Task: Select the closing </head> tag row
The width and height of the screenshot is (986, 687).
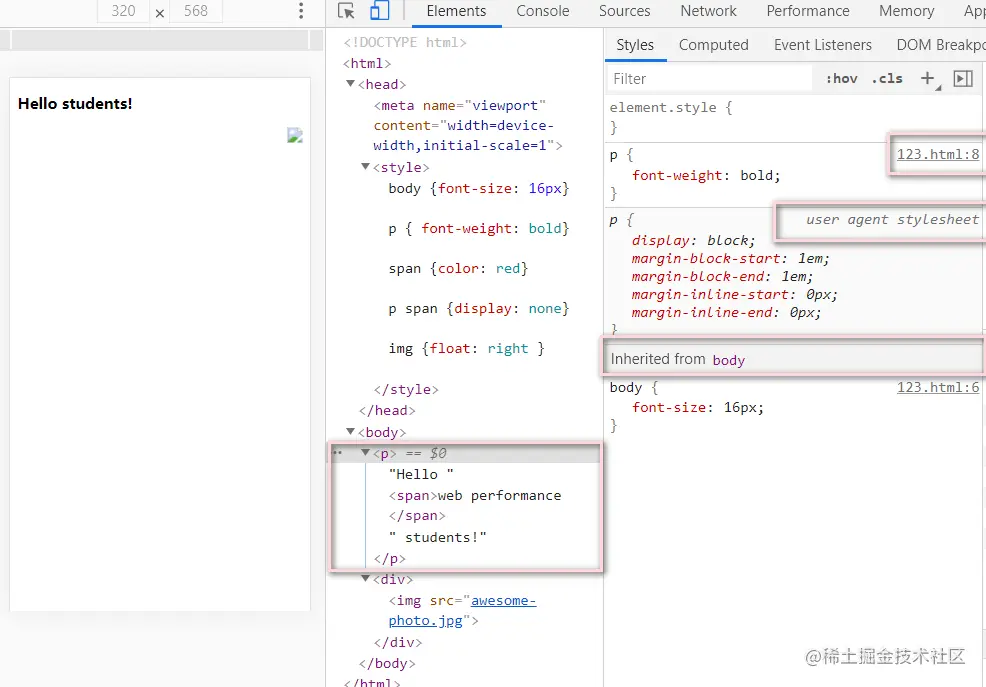Action: [x=387, y=410]
